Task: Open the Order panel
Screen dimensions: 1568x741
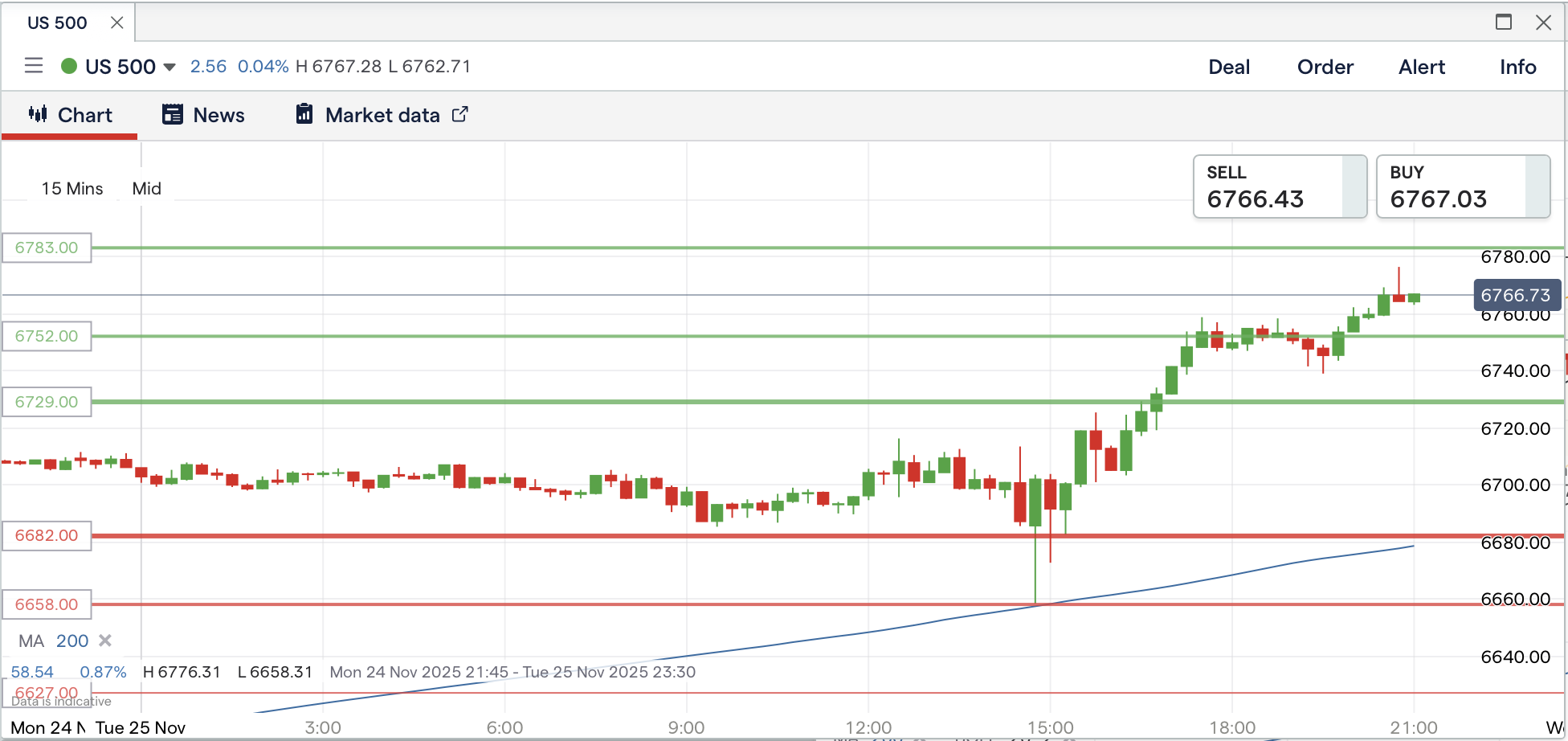Action: tap(1325, 67)
